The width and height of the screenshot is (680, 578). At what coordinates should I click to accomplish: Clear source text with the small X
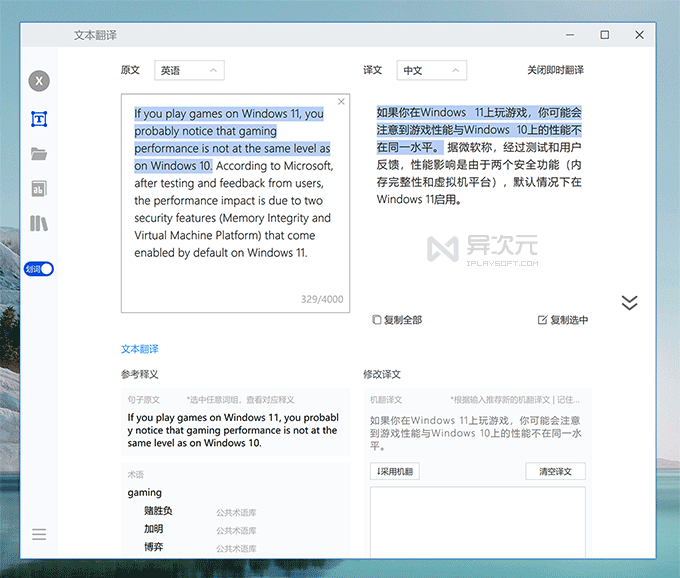tap(341, 101)
